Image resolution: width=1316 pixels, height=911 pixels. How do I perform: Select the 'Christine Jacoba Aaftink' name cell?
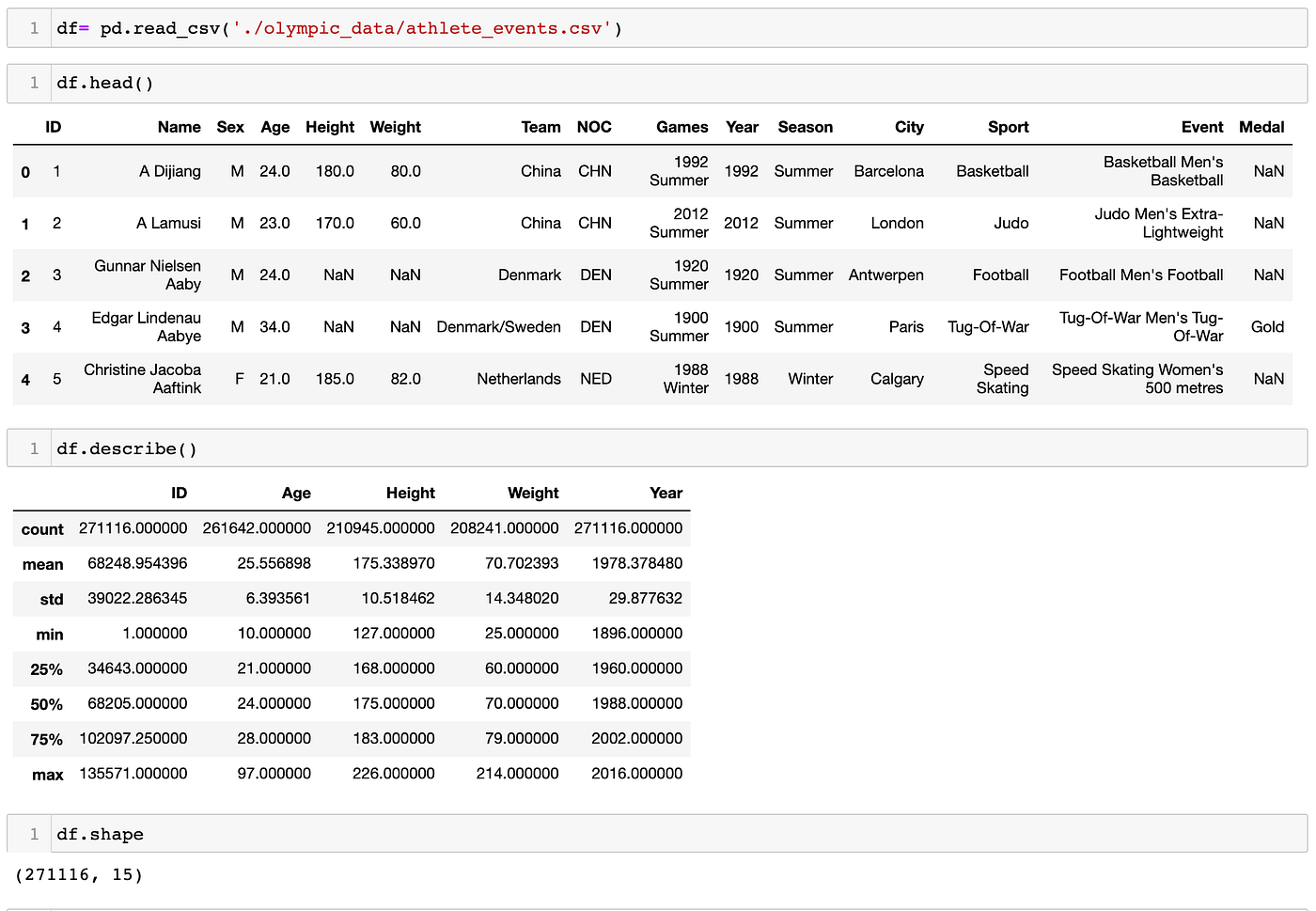click(142, 378)
